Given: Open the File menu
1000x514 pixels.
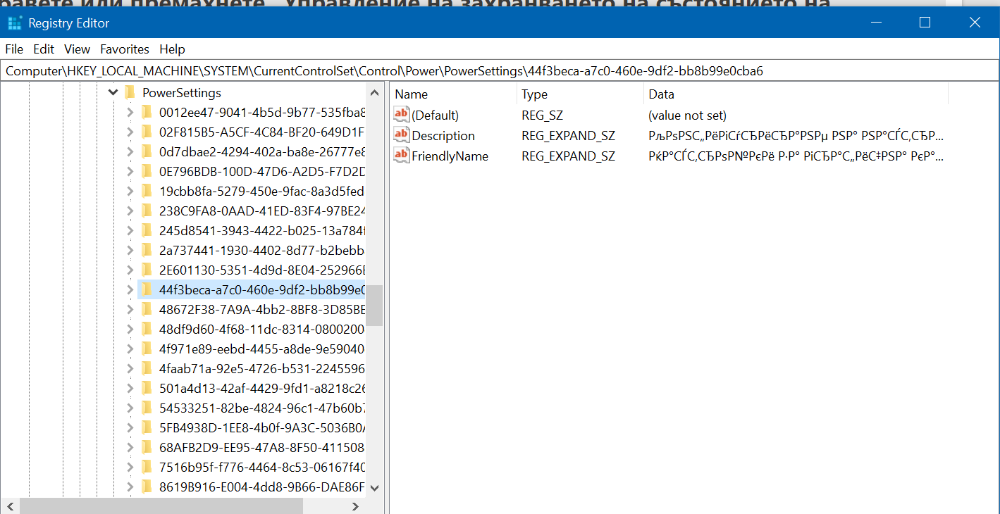Looking at the screenshot, I should point(13,49).
